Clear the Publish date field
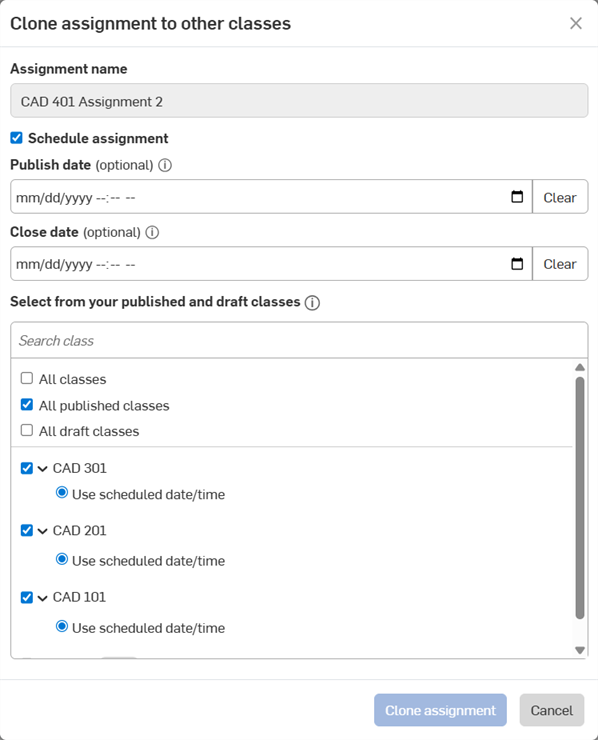Viewport: 598px width, 740px height. point(560,197)
